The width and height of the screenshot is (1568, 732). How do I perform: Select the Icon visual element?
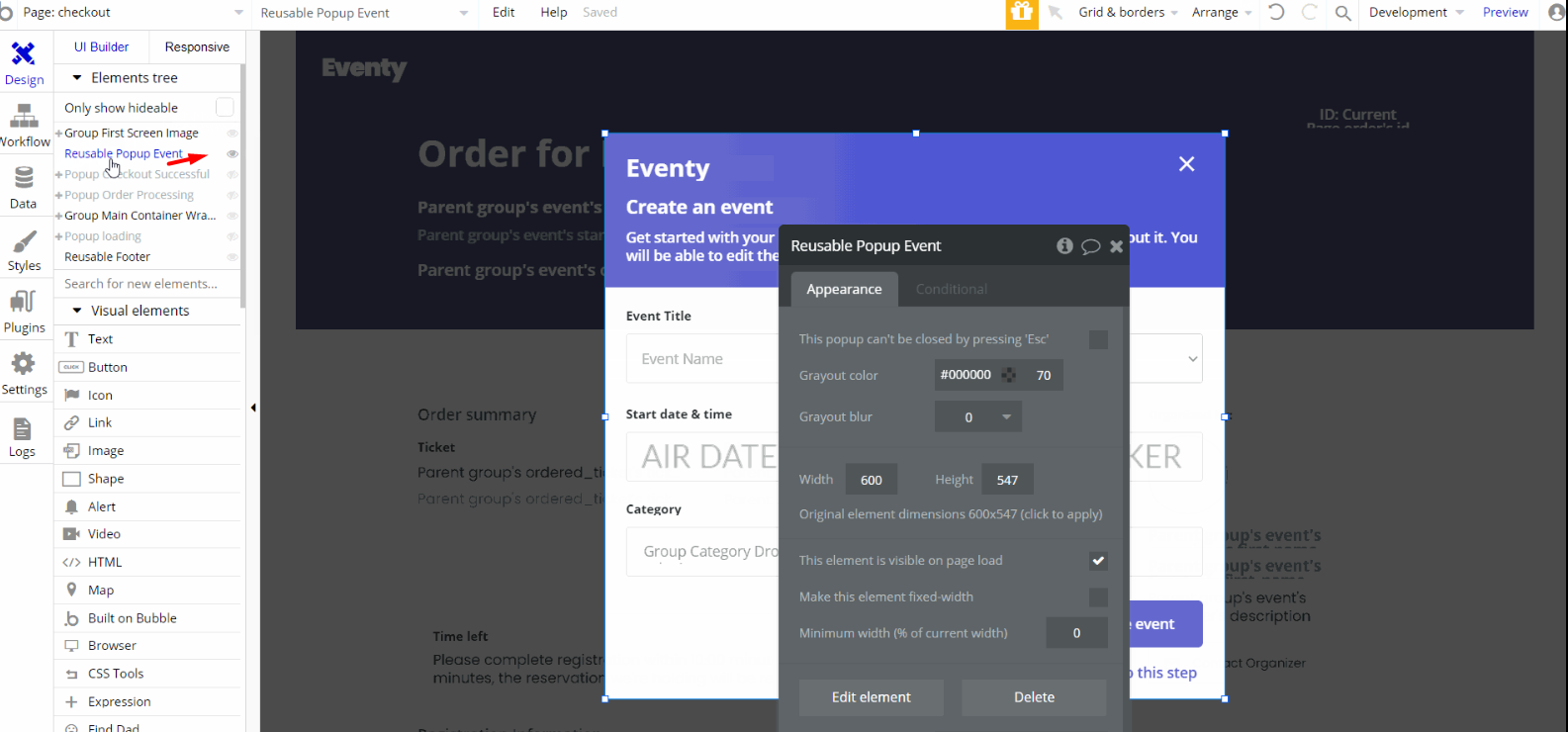pyautogui.click(x=148, y=395)
